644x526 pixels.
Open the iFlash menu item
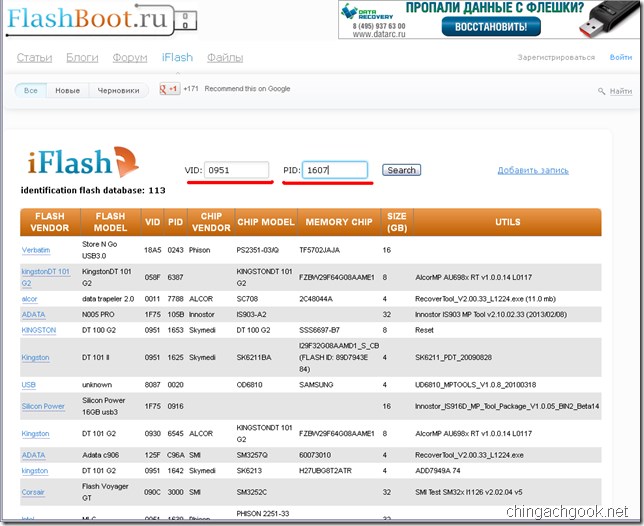click(x=177, y=57)
